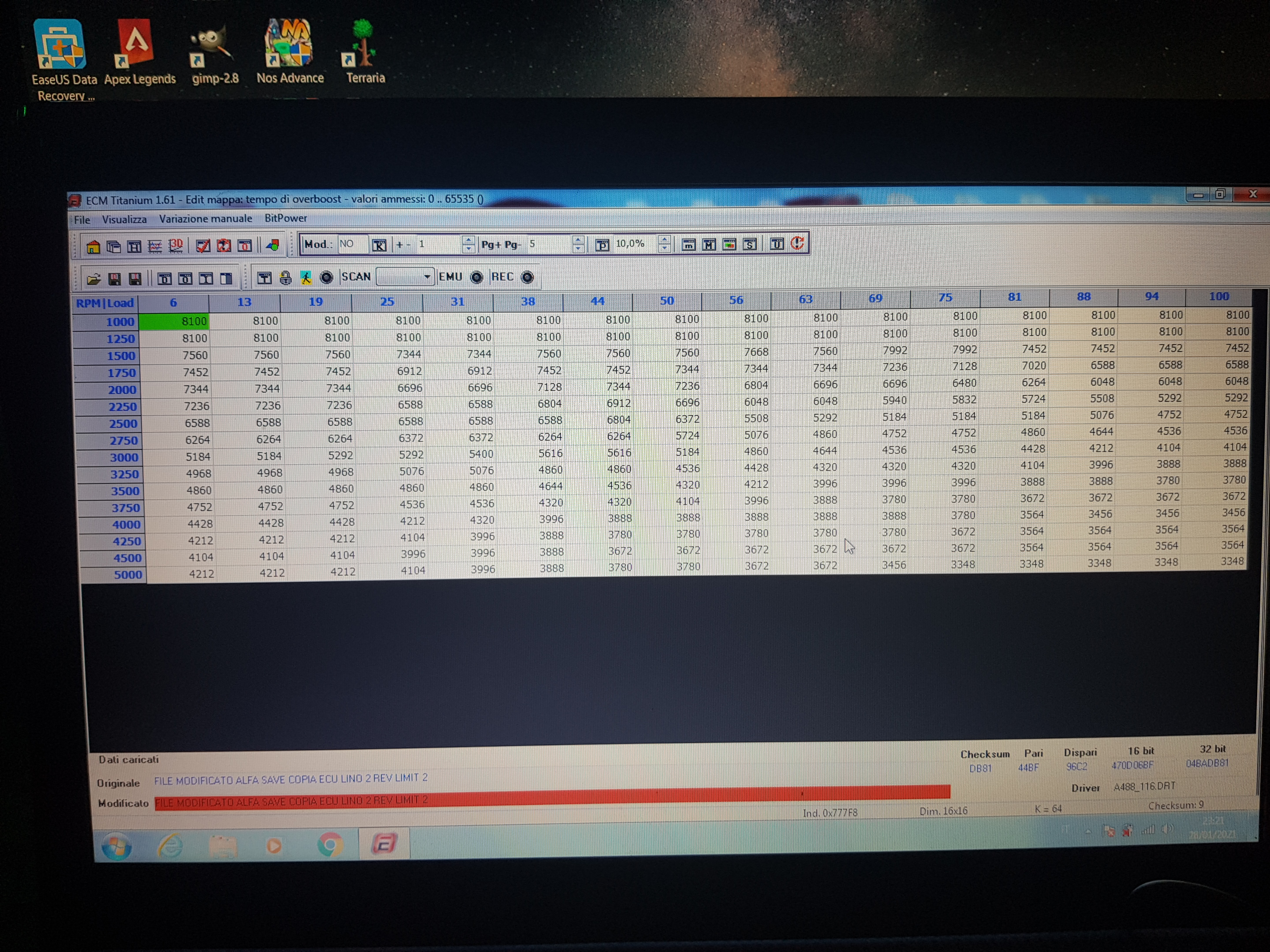Image resolution: width=1270 pixels, height=952 pixels.
Task: Select the Apex Legends desktop shortcut
Action: (139, 52)
